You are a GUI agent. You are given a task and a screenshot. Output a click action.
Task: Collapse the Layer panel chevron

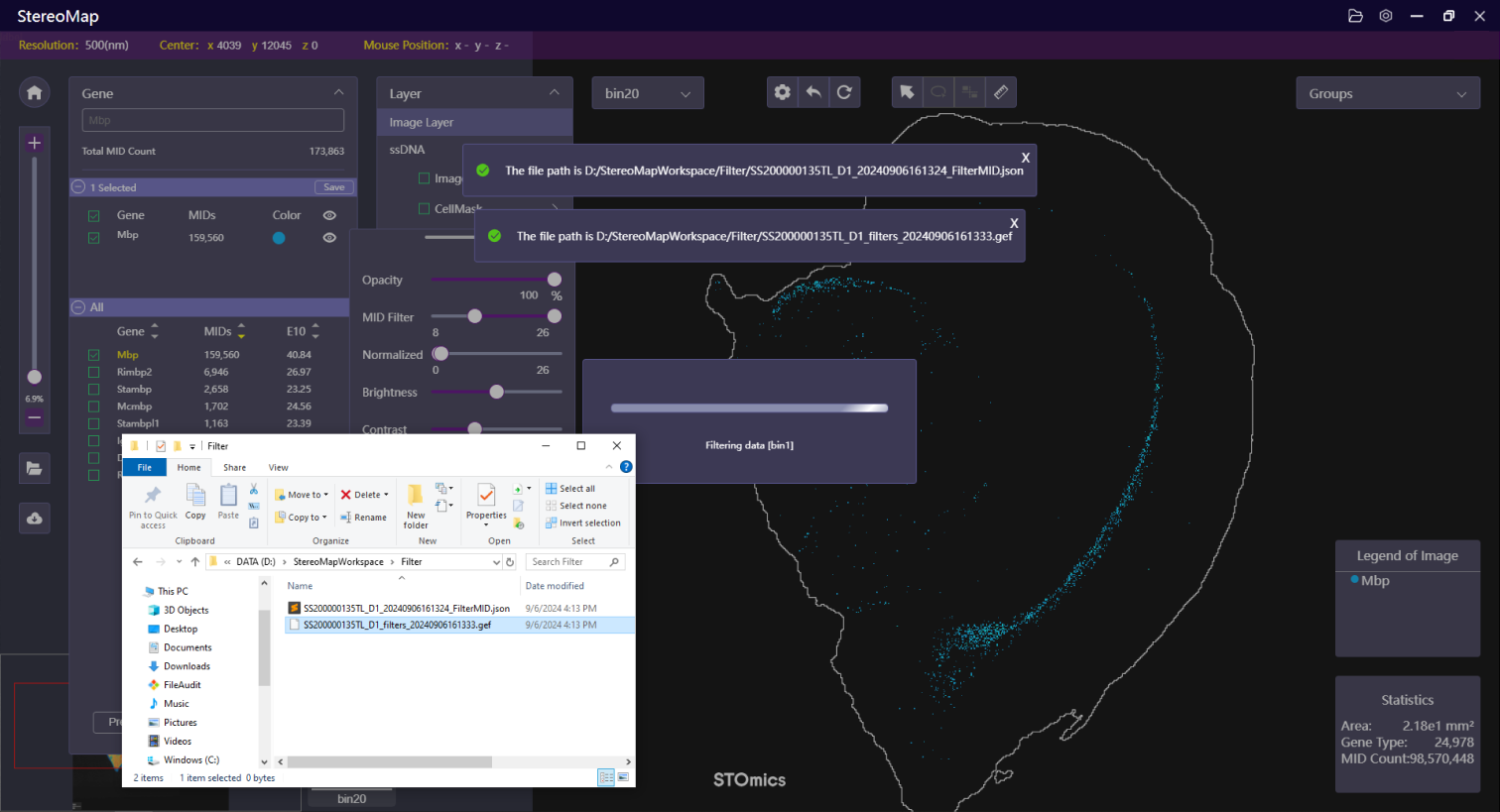point(555,93)
